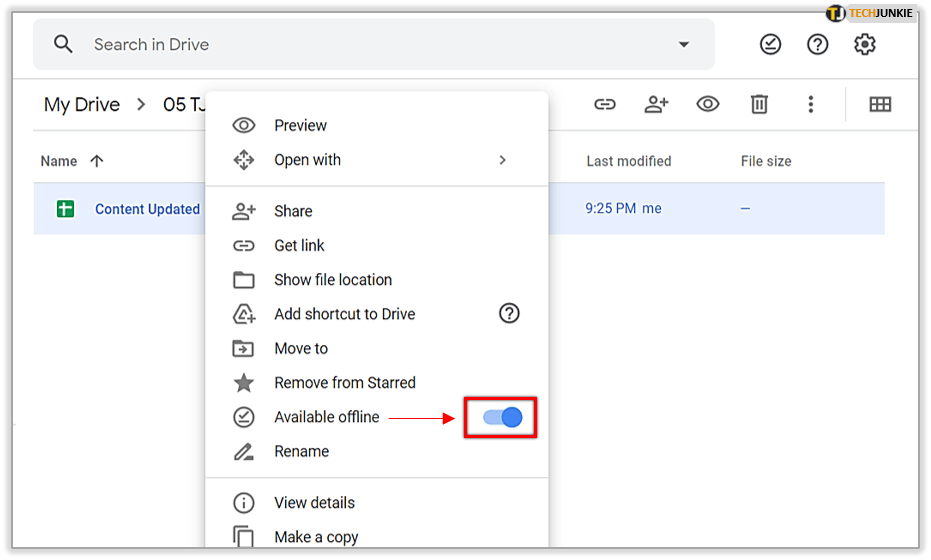Open the Help question mark icon
This screenshot has height=560, width=931.
[818, 44]
